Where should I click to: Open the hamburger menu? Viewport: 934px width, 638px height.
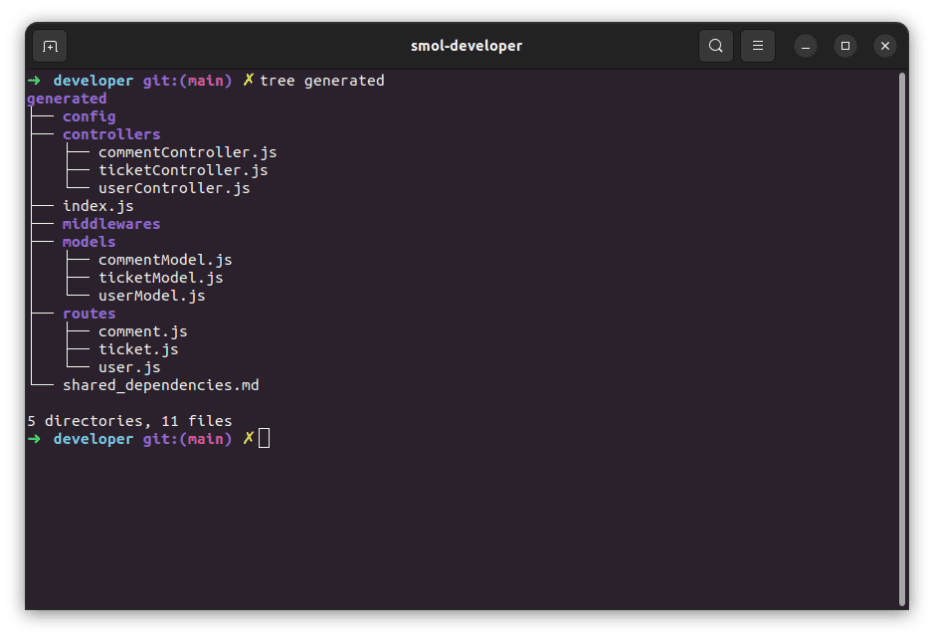click(757, 46)
